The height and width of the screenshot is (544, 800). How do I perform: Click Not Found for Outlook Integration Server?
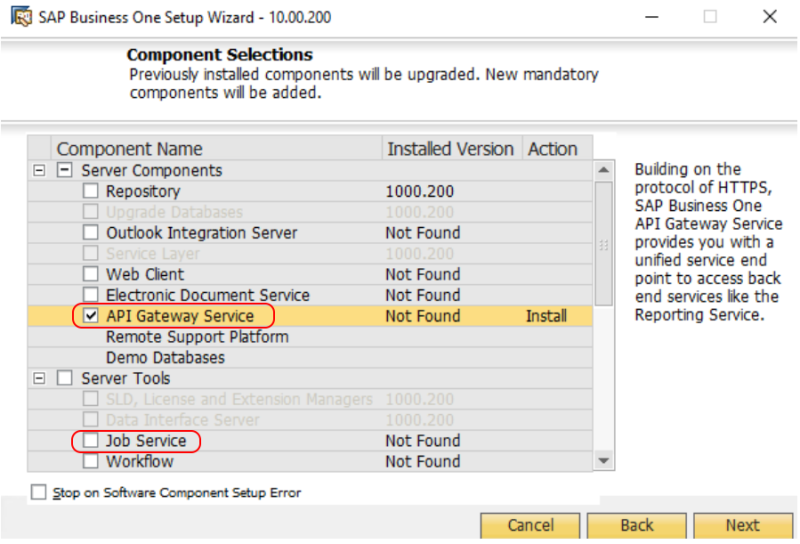point(423,233)
